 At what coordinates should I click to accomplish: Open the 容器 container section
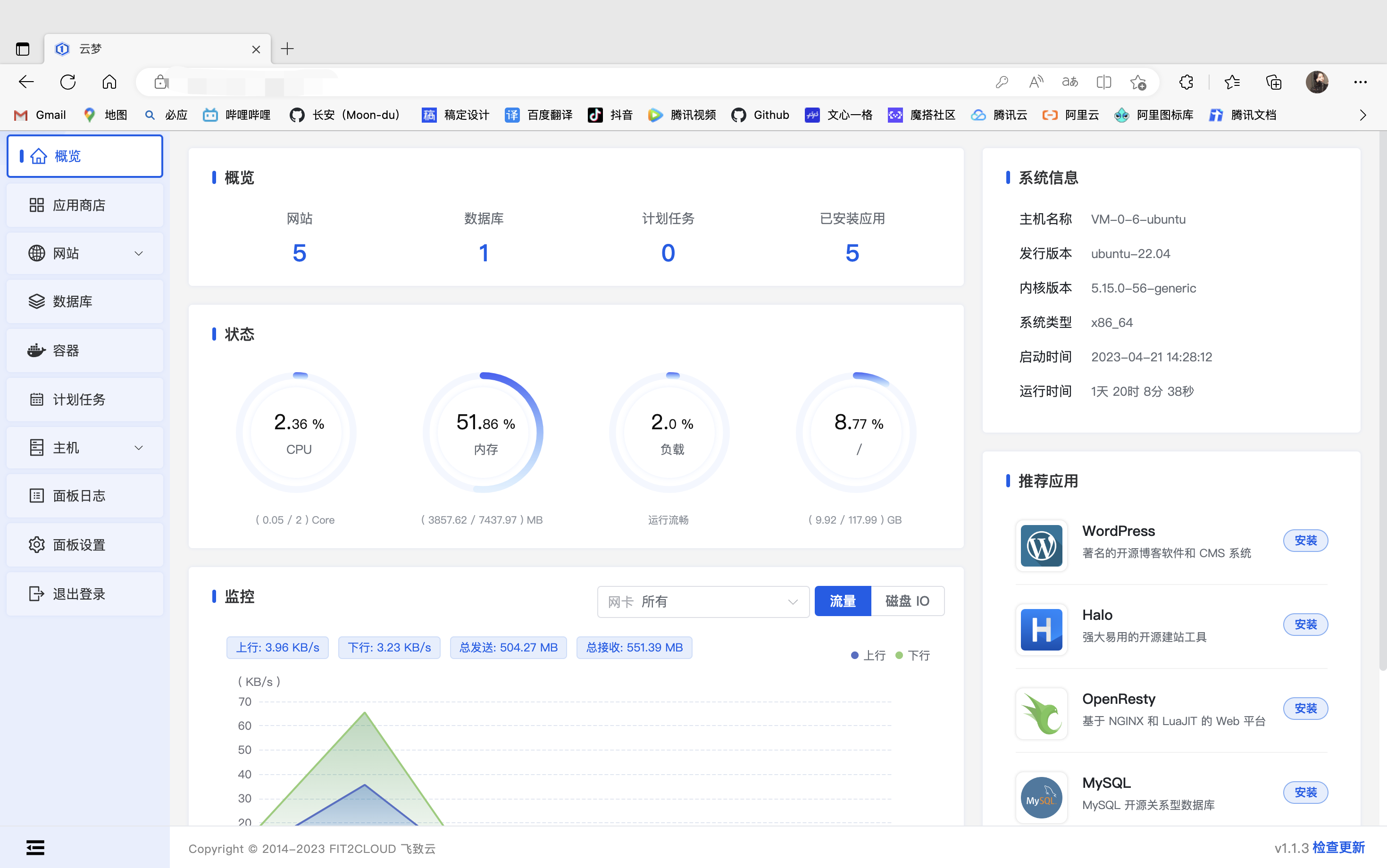pos(85,350)
